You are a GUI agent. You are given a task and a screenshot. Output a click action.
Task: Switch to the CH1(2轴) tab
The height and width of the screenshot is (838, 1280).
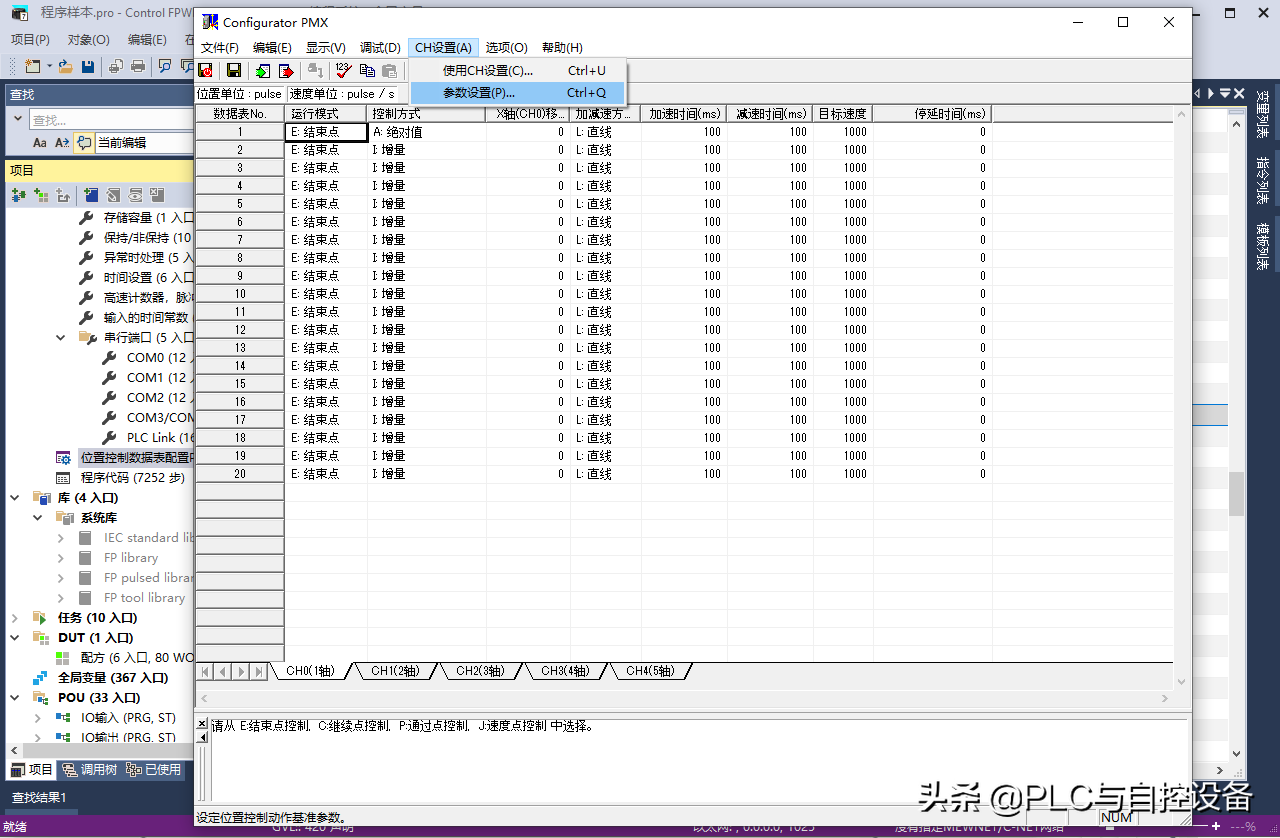[395, 671]
